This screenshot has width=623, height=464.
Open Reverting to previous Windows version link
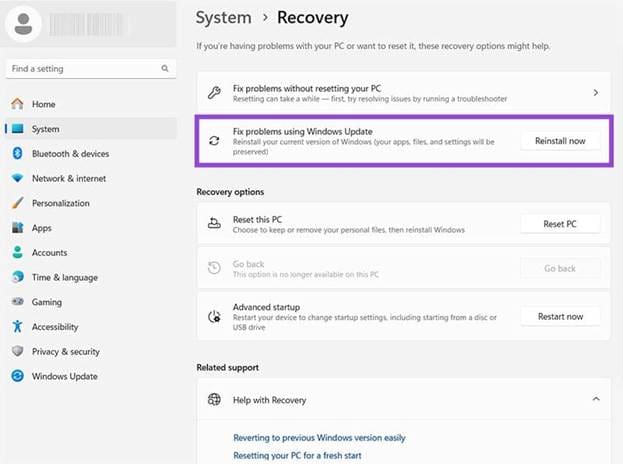tap(319, 437)
